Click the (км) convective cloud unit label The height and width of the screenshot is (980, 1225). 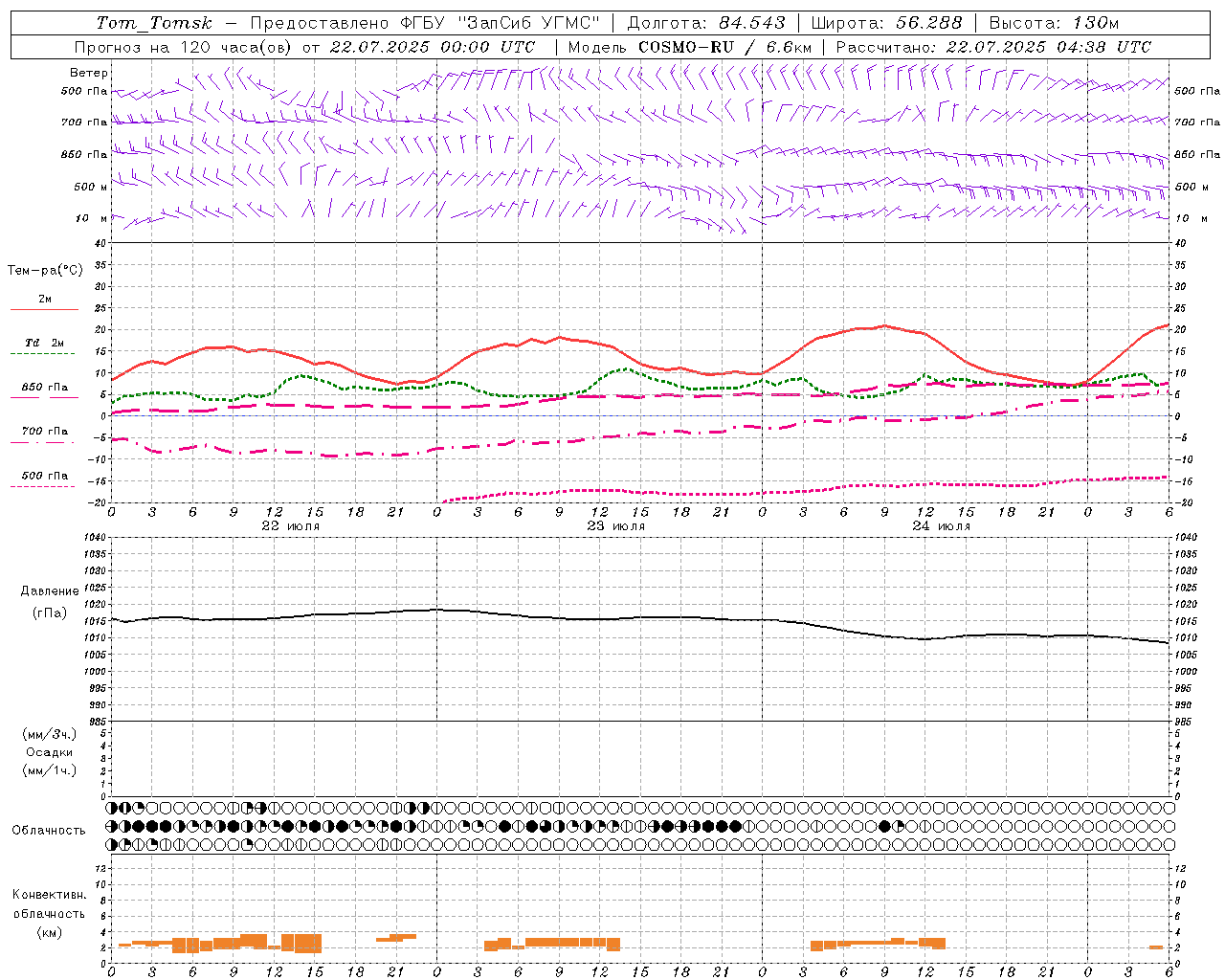point(49,932)
